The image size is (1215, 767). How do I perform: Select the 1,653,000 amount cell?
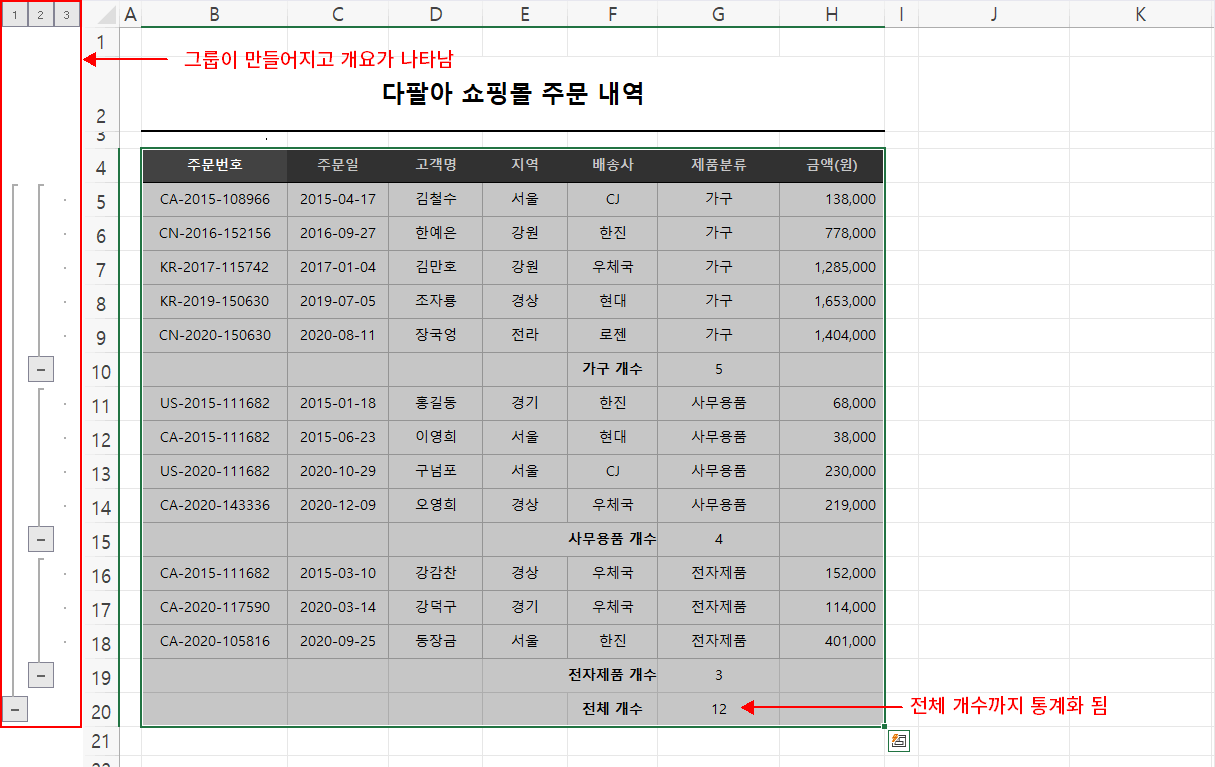[831, 301]
